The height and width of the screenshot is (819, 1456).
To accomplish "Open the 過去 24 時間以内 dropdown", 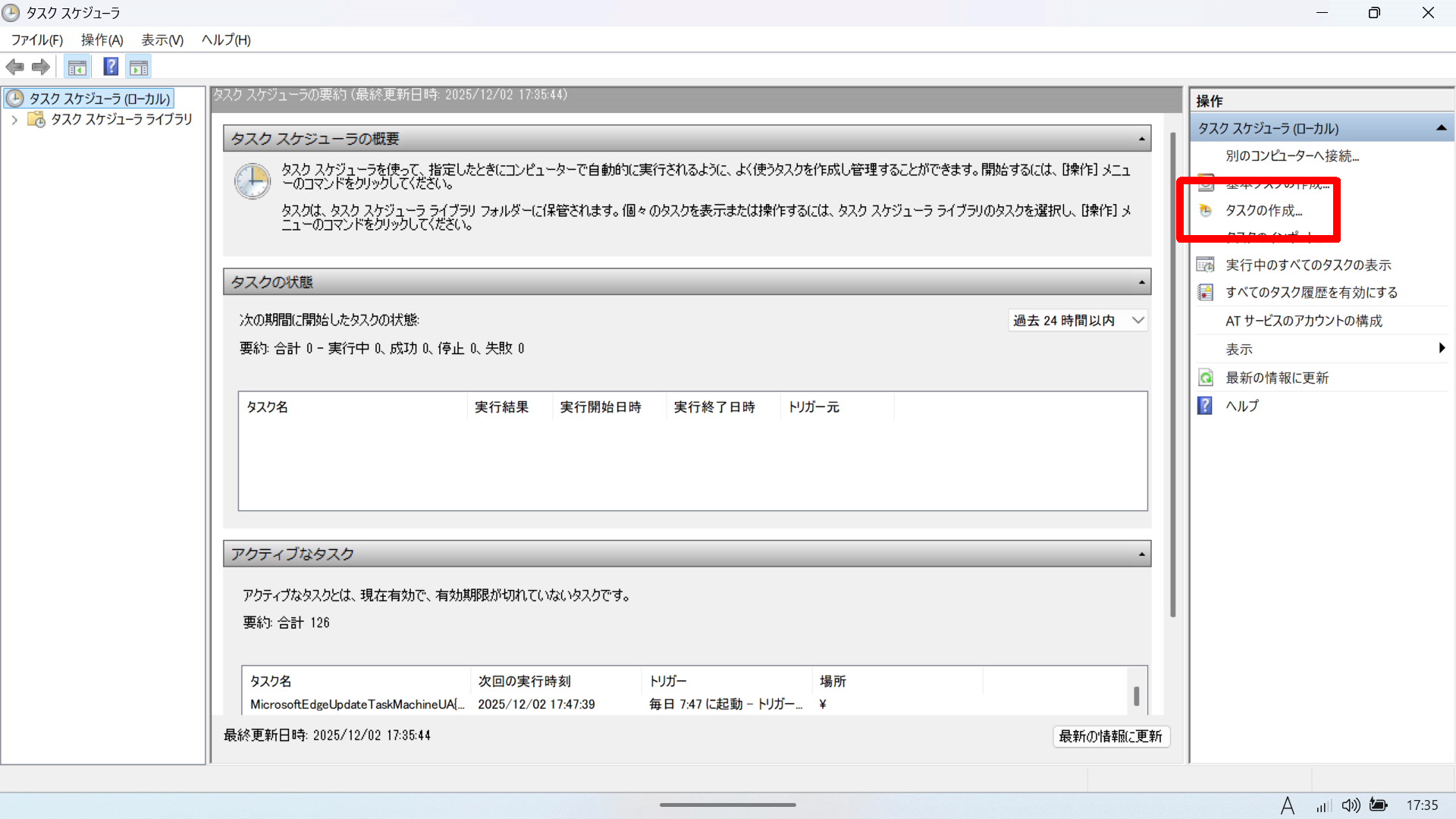I will (1077, 321).
